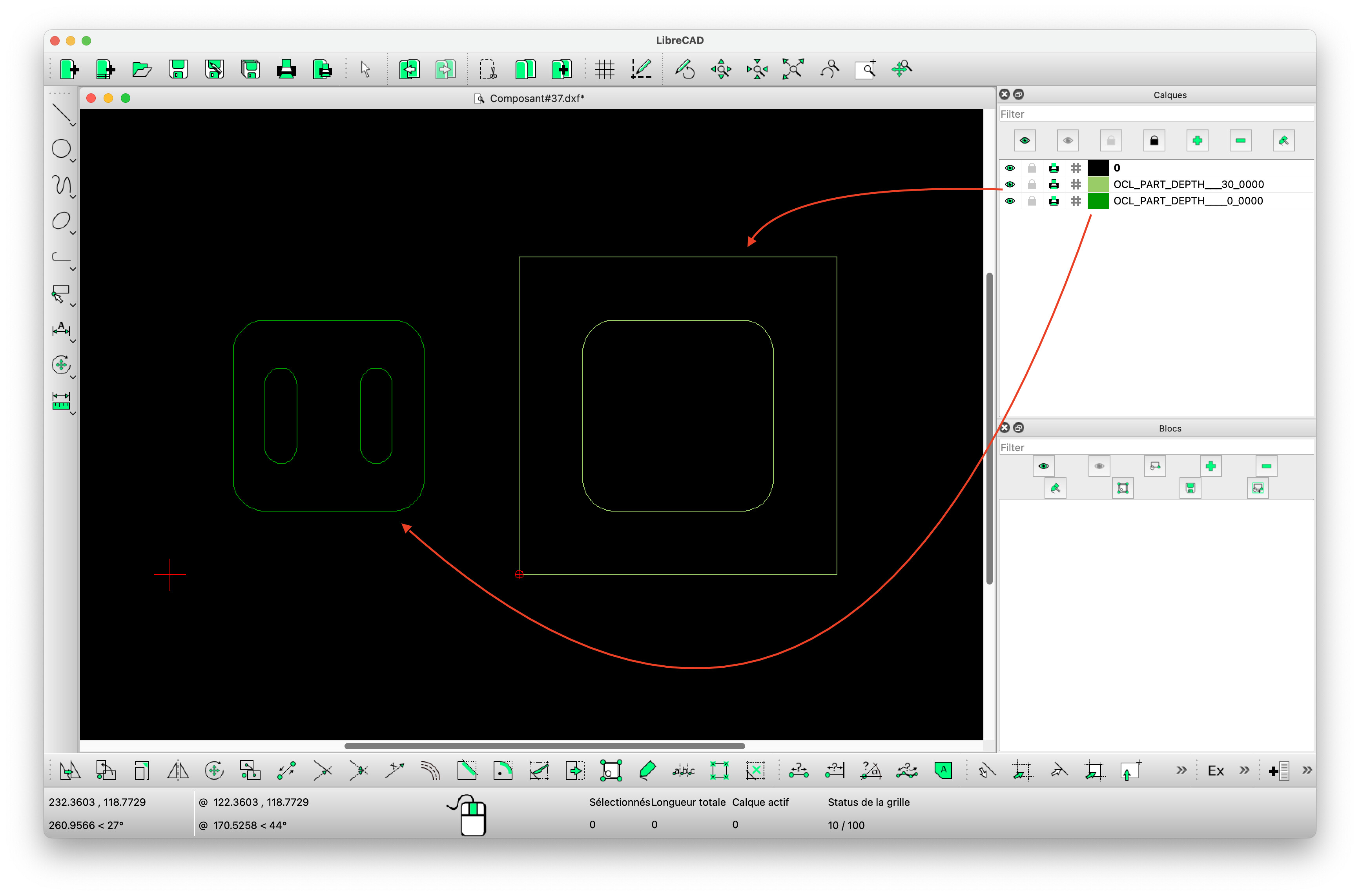Viewport: 1360px width, 896px height.
Task: Expand the Ellipse tool dropdown arrow
Action: click(x=73, y=233)
